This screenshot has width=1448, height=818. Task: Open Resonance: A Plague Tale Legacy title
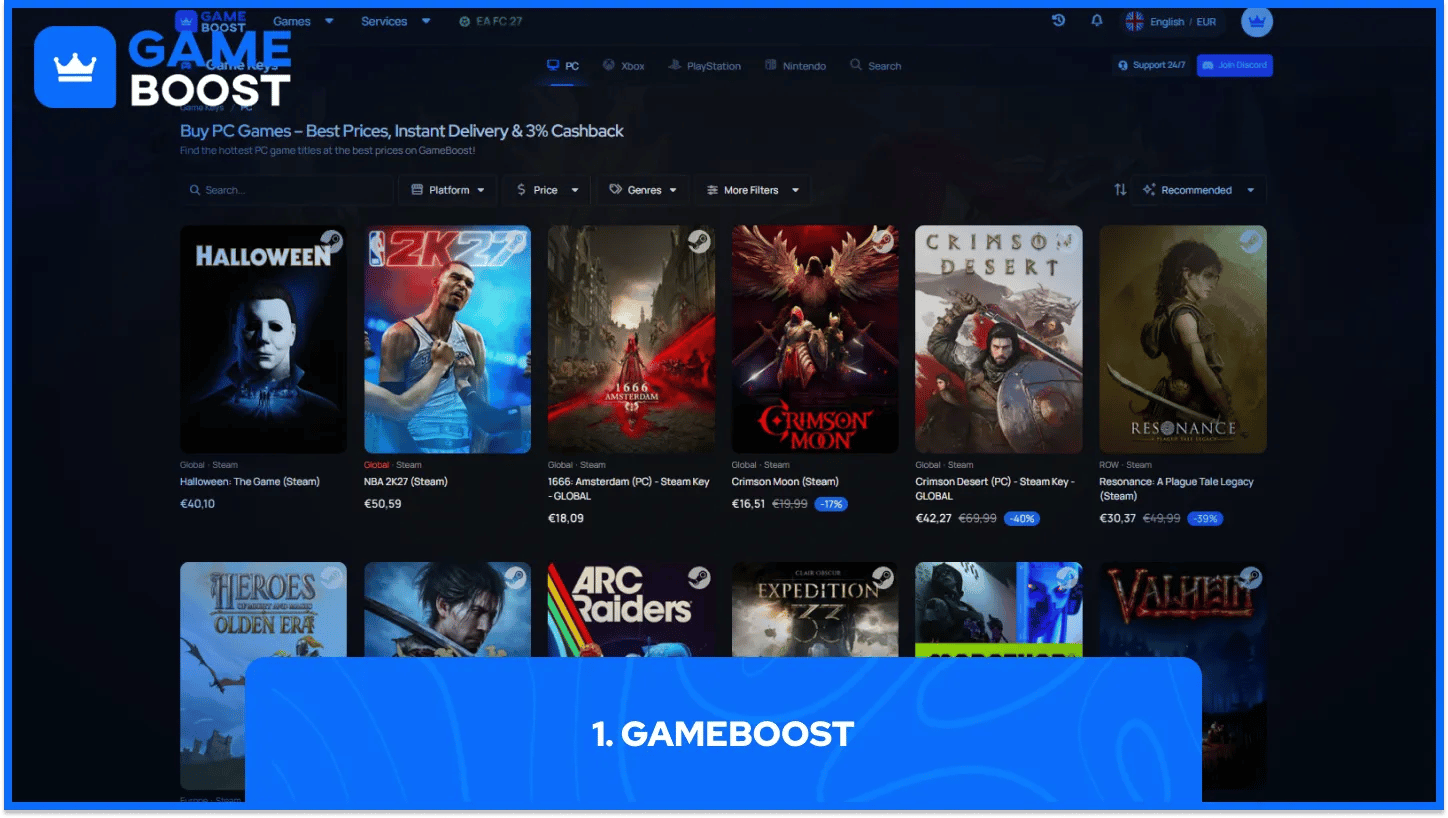coord(1177,489)
